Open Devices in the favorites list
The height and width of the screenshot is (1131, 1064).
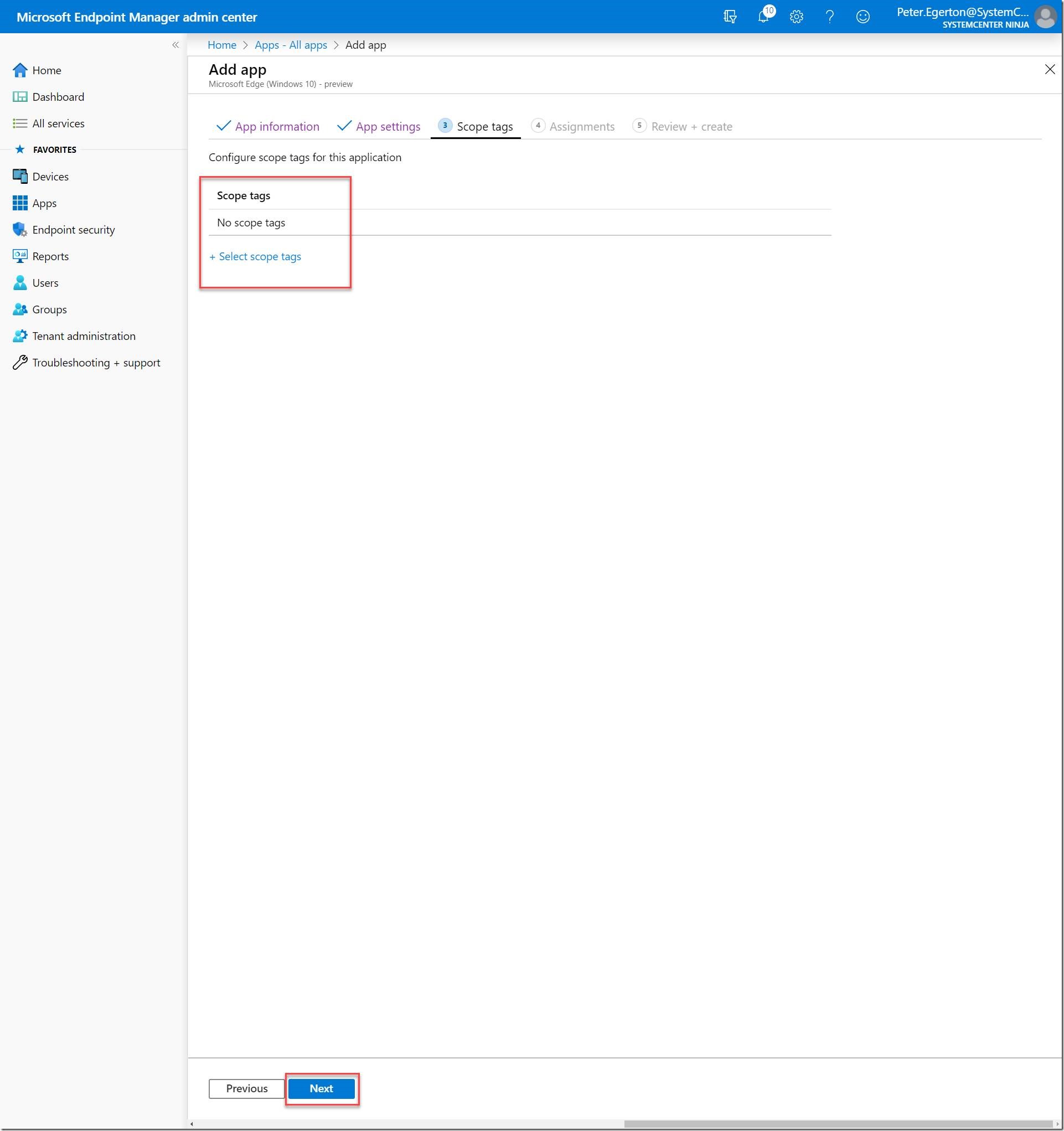coord(50,177)
